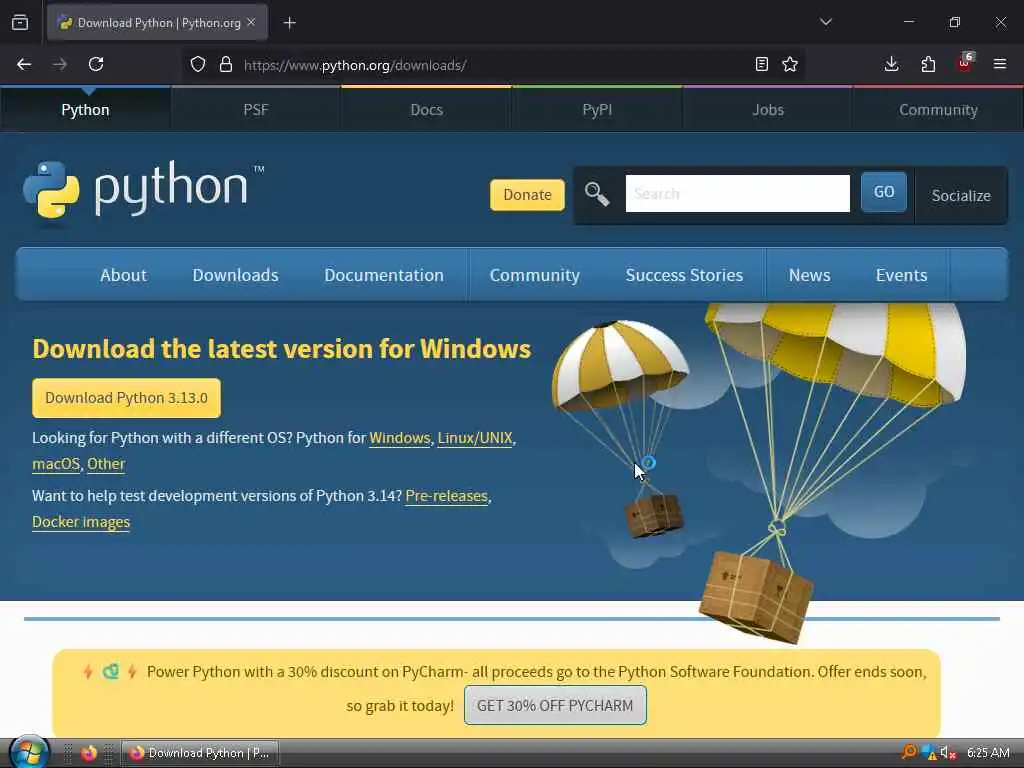Viewport: 1024px width, 768px height.
Task: Open the Documentation navigation menu
Action: click(x=384, y=275)
